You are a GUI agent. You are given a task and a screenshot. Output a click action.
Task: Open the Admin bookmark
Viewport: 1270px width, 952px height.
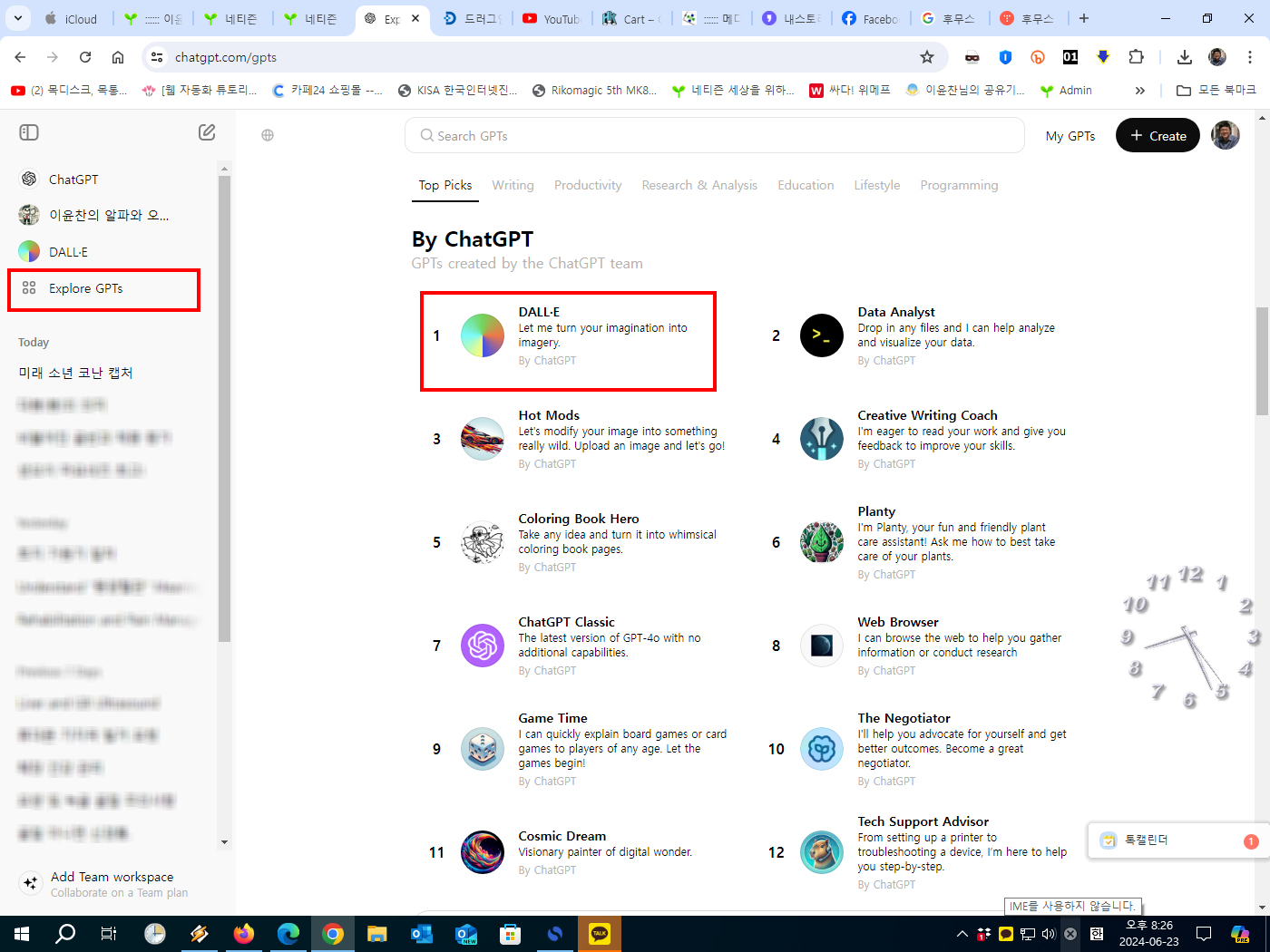1066,91
